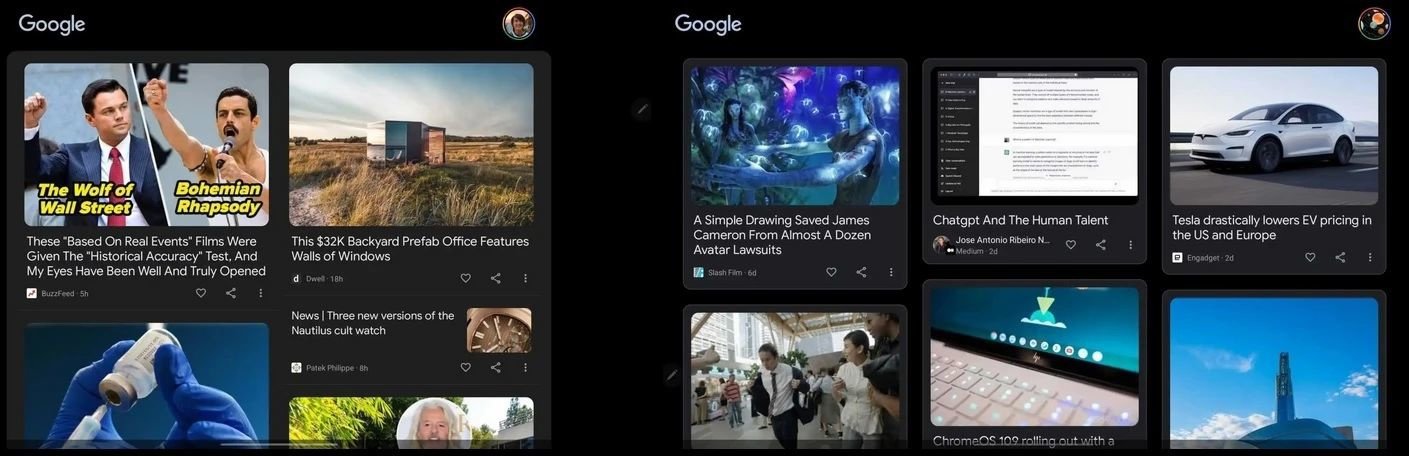Screen dimensions: 1409x456
Task: Like the Slash Film Avatar article
Action: pos(831,272)
